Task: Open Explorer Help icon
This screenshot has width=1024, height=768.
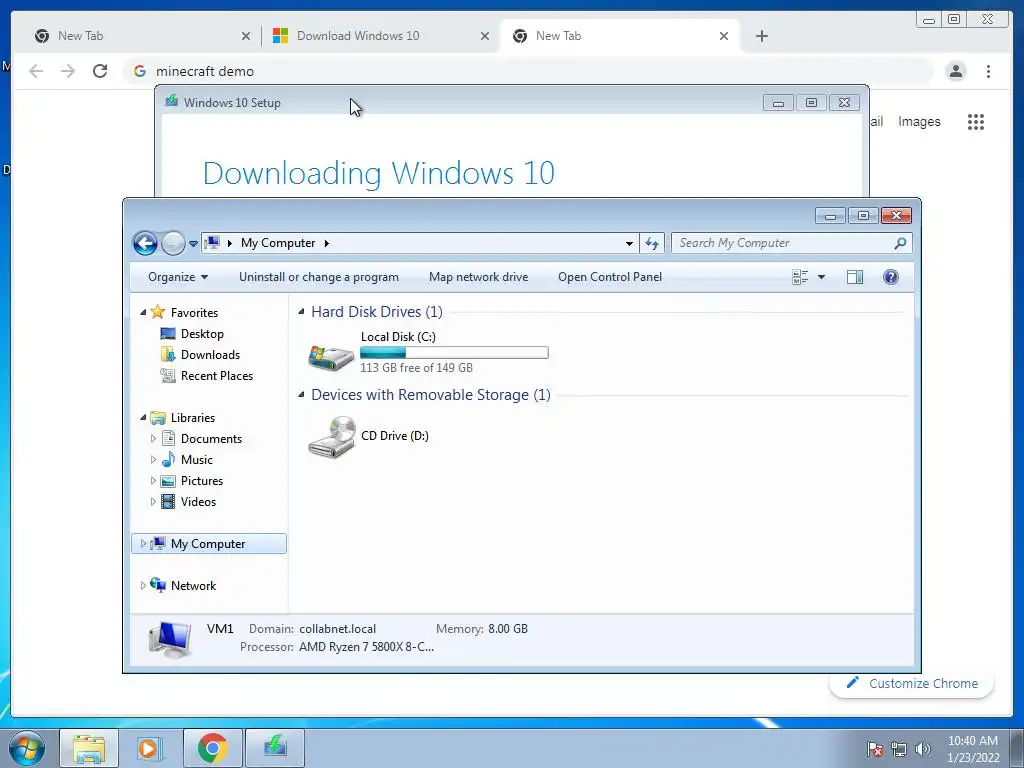Action: pos(891,277)
